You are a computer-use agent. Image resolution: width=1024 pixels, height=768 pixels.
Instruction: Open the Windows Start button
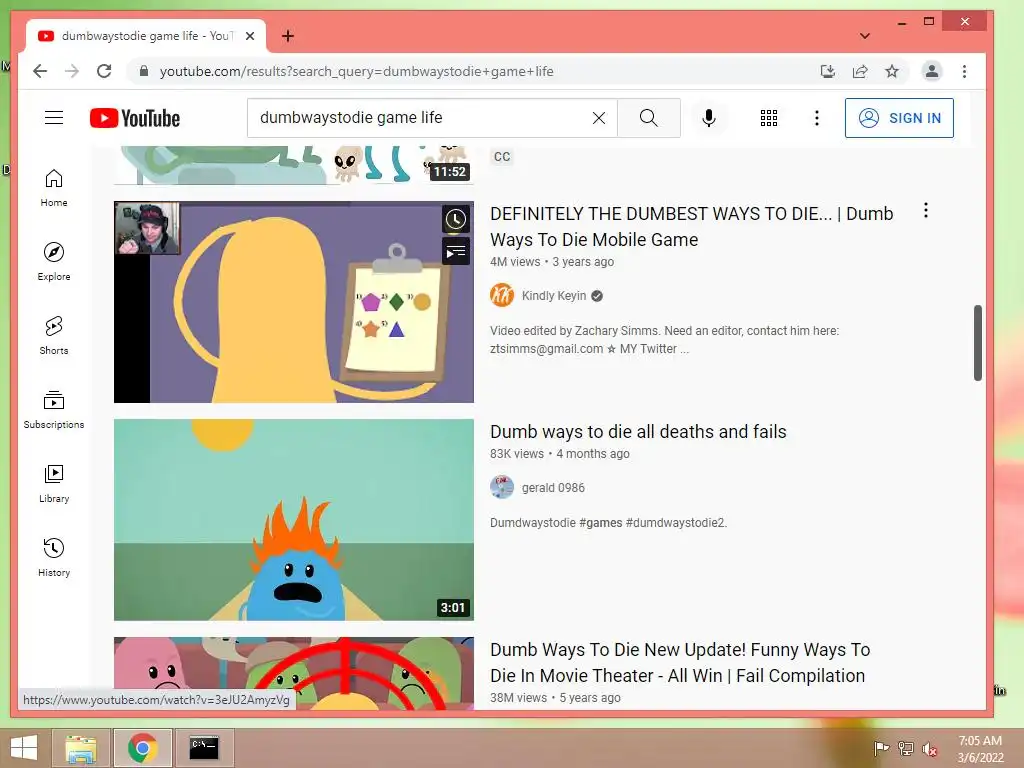(24, 748)
